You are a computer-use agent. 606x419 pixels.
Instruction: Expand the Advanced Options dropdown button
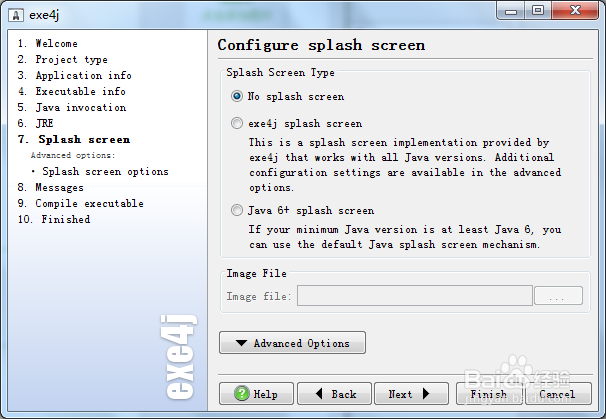coord(292,342)
